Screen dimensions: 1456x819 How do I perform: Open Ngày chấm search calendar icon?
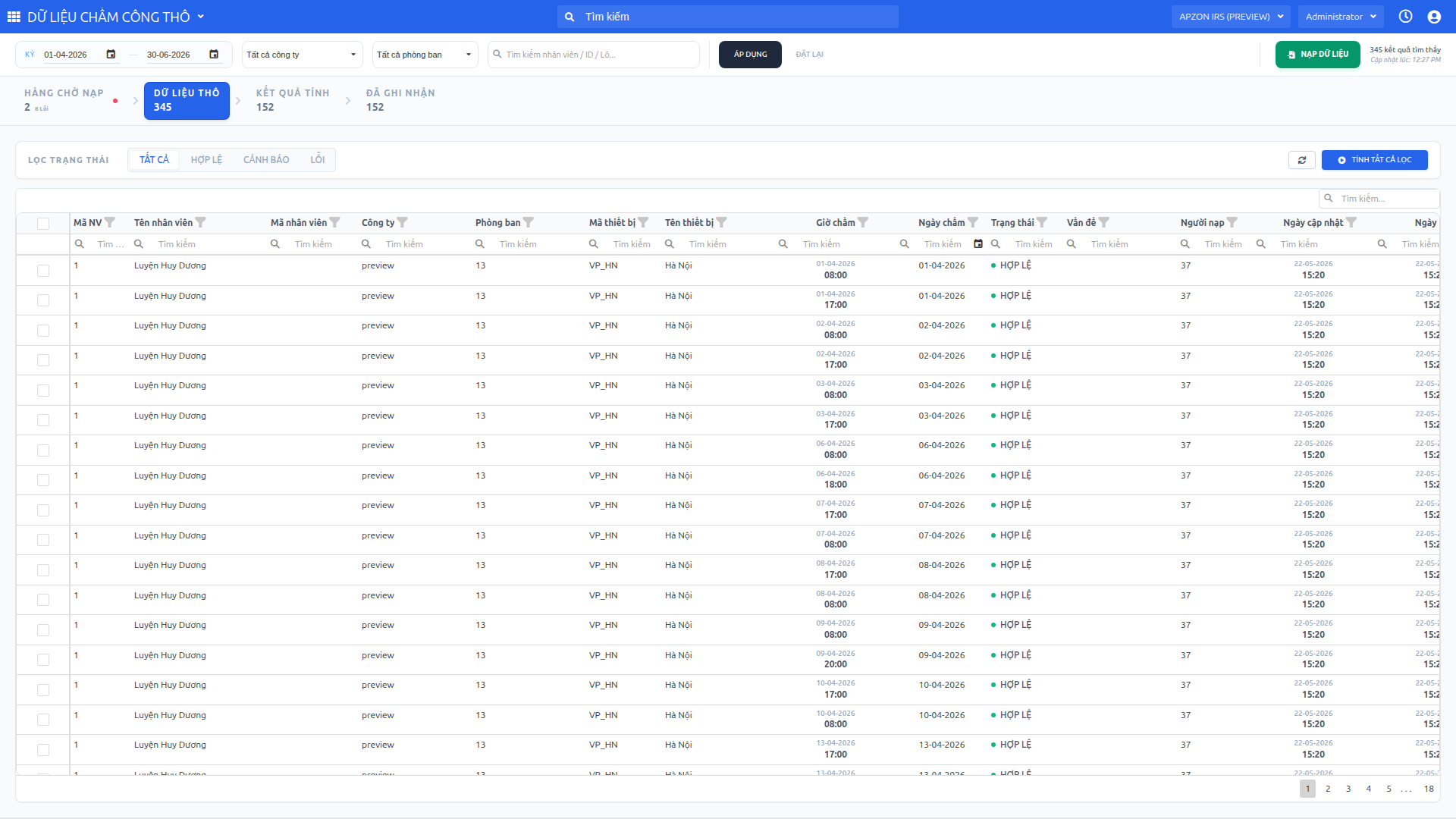[978, 244]
